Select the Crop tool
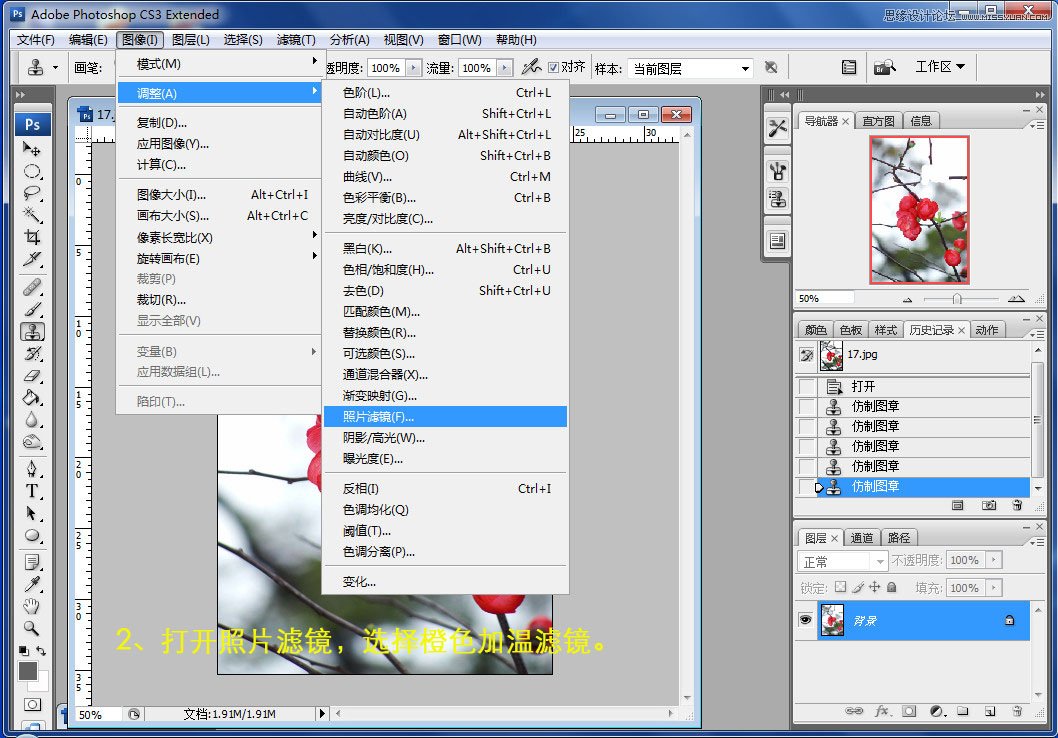The height and width of the screenshot is (738, 1058). [32, 237]
